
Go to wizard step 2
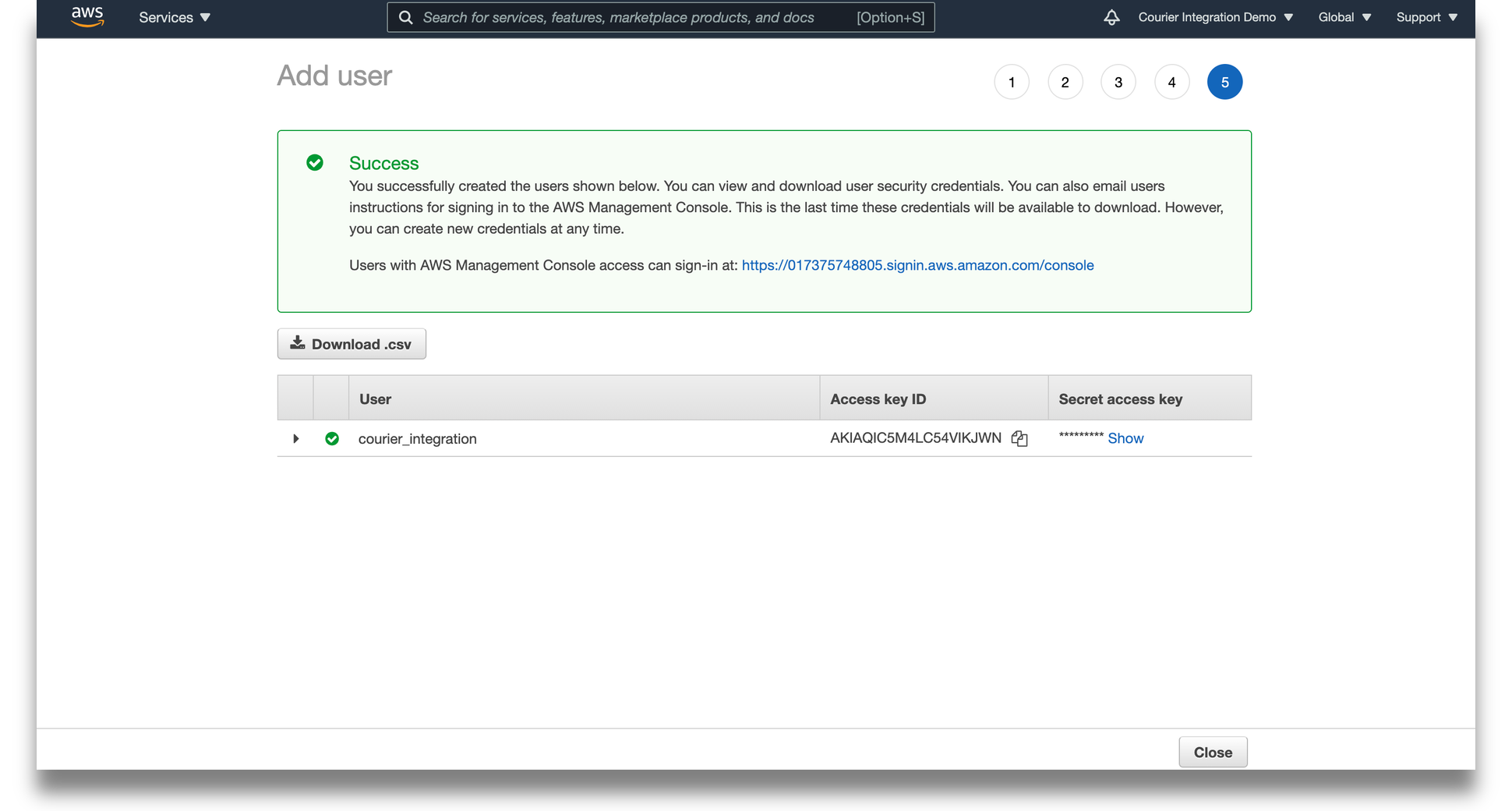click(x=1065, y=82)
